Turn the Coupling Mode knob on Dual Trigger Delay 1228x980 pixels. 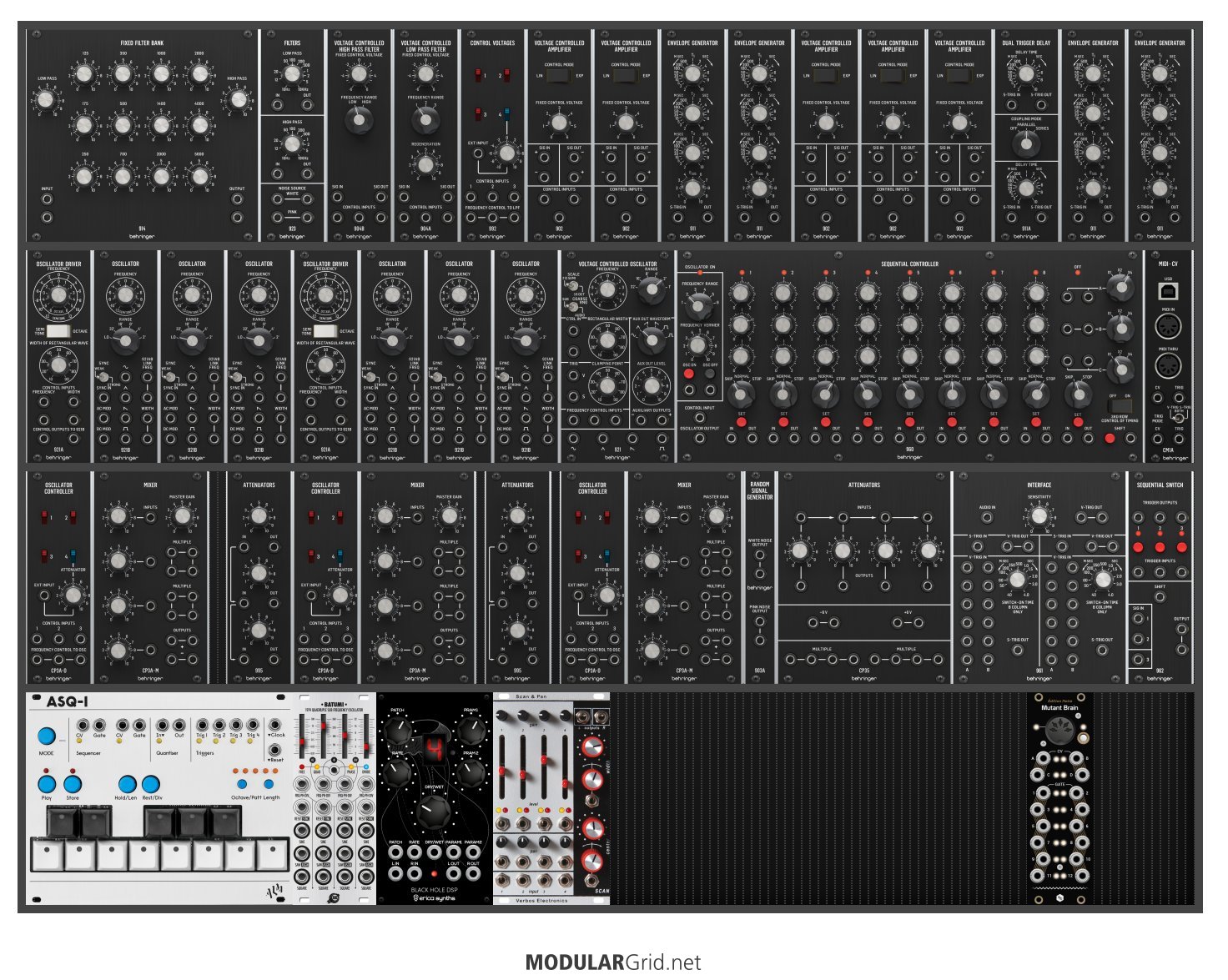tap(1026, 144)
